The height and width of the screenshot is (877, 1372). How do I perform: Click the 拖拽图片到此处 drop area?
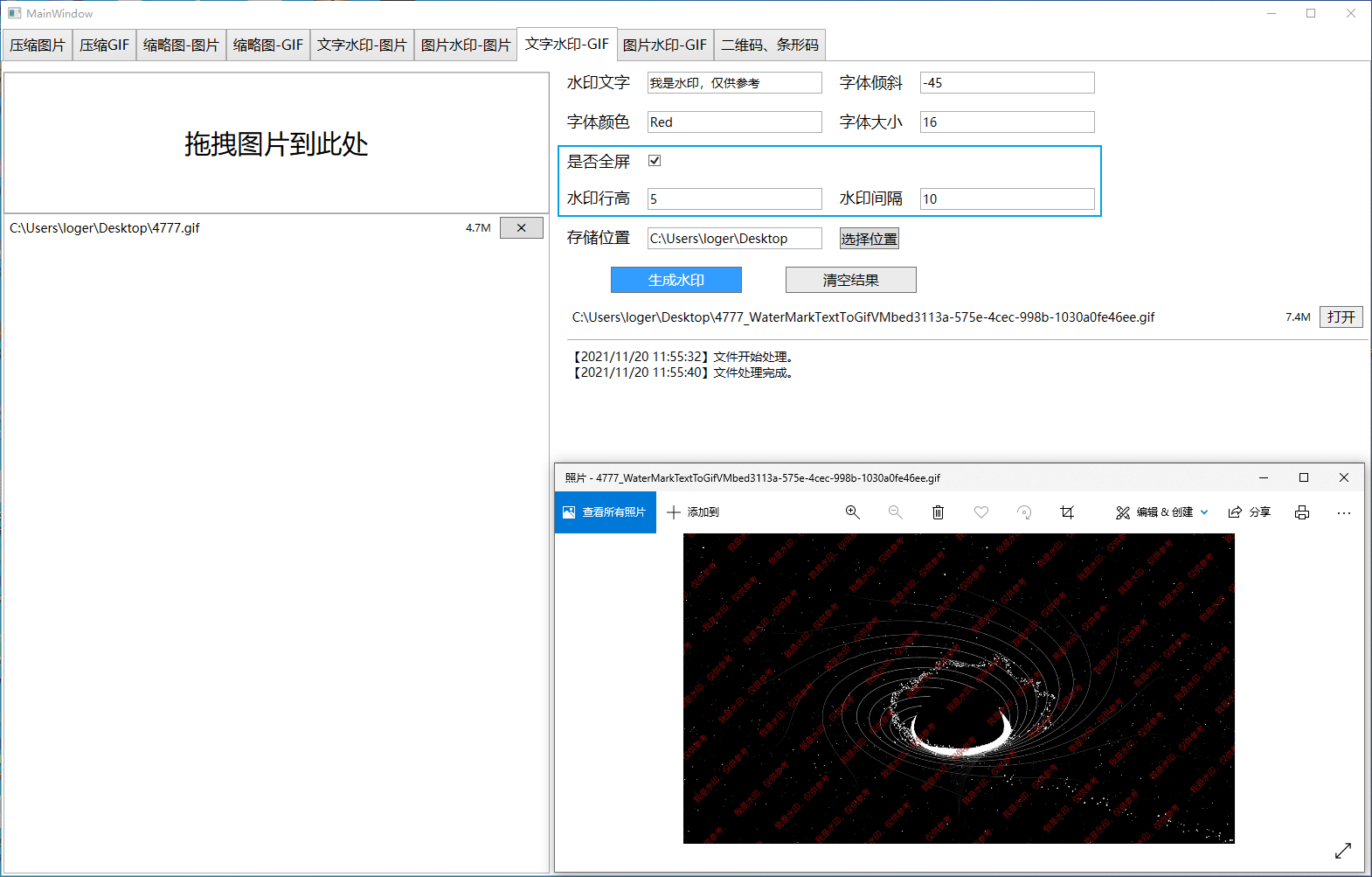click(276, 143)
